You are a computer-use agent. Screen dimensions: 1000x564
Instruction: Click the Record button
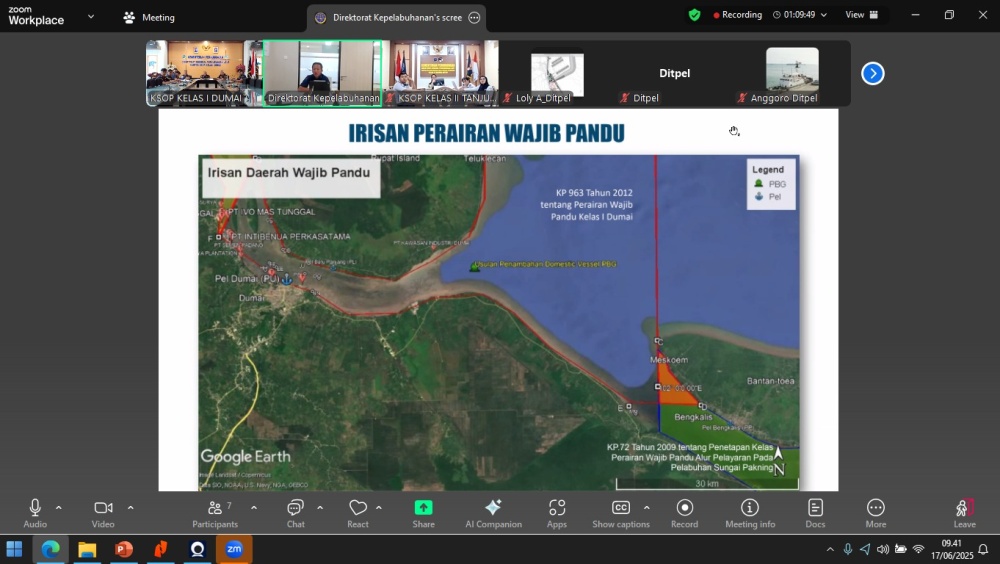click(684, 513)
